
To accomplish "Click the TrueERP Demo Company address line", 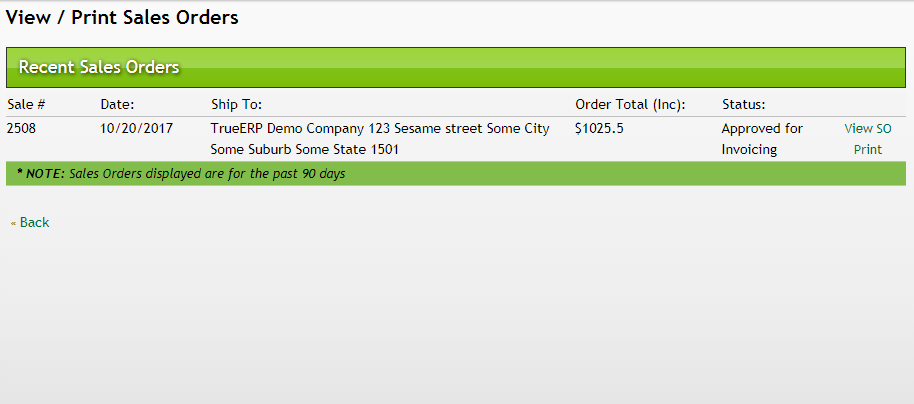I will (379, 129).
